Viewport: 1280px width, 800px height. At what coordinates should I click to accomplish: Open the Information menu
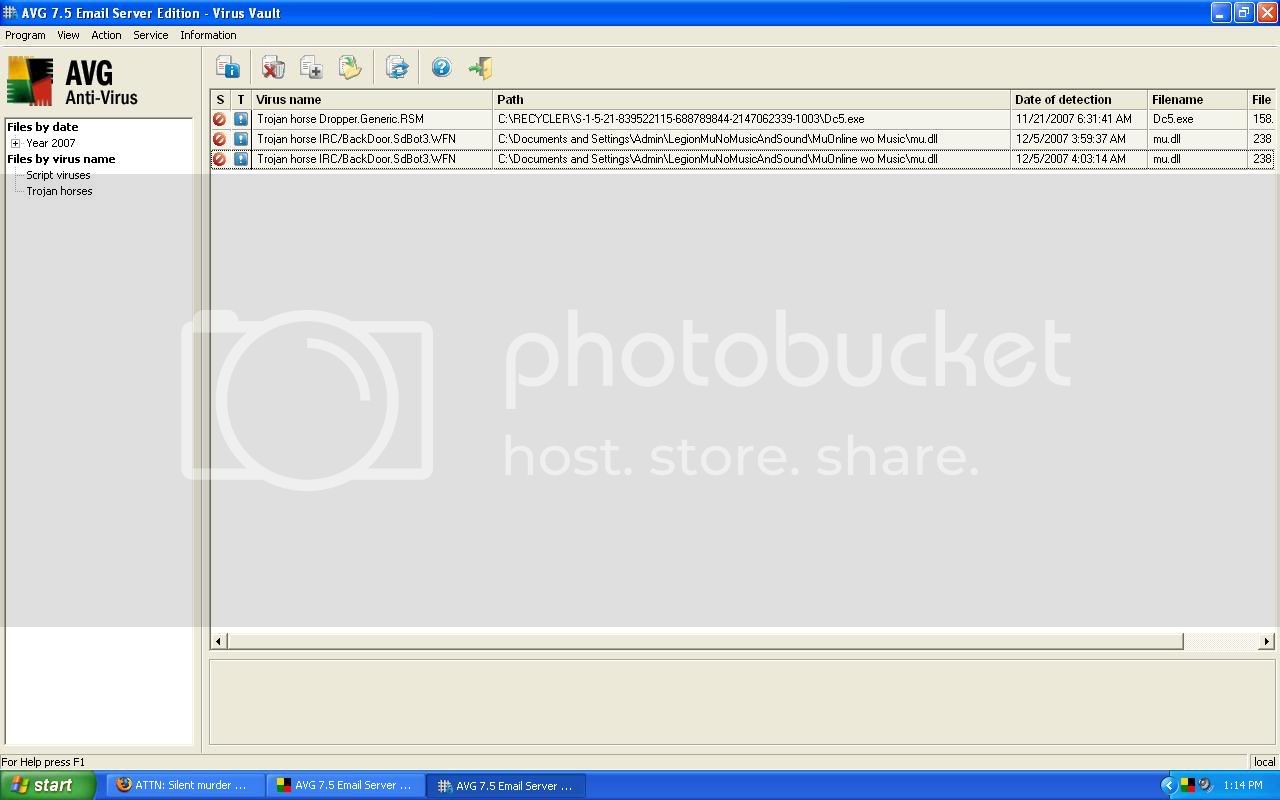pos(208,35)
